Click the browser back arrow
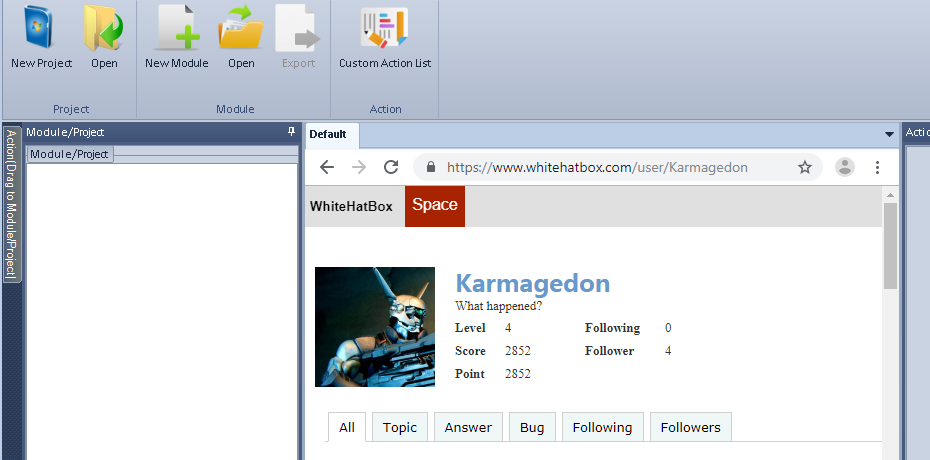930x460 pixels. click(x=327, y=167)
